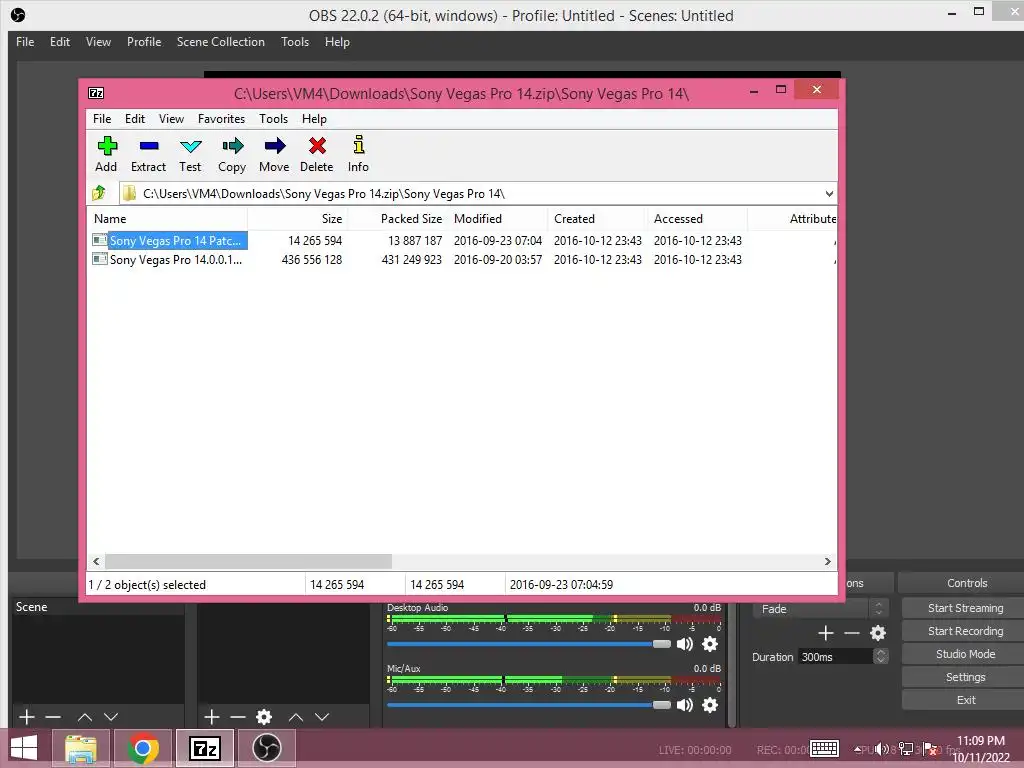Sort by Accessed column header

(x=697, y=219)
